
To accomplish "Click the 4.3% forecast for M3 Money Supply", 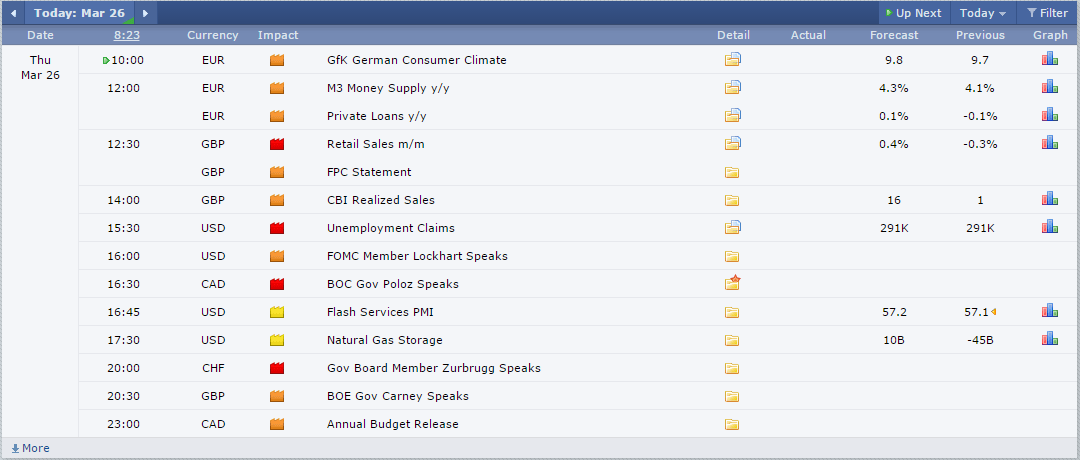I will tap(894, 88).
